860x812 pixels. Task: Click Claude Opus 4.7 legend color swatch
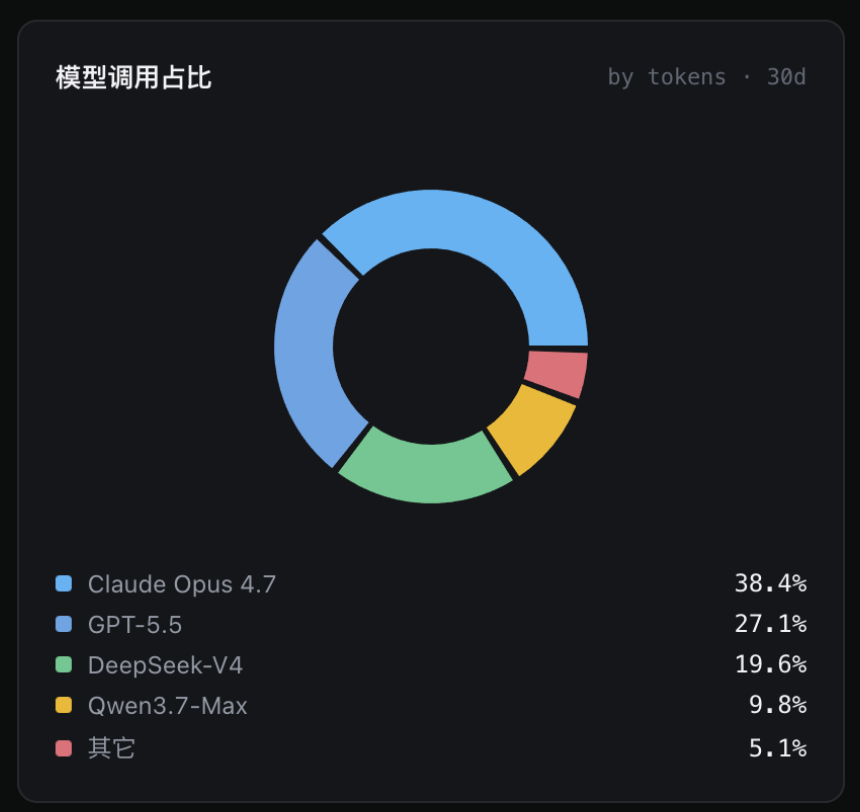point(64,584)
